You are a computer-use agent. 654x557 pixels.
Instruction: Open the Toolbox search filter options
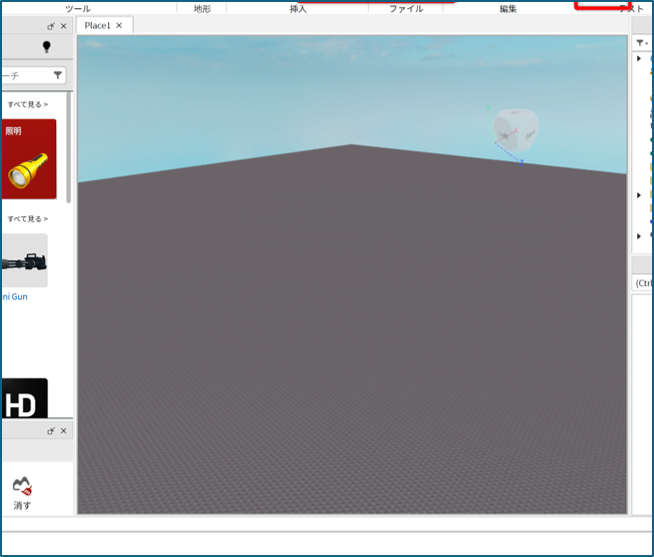[58, 75]
